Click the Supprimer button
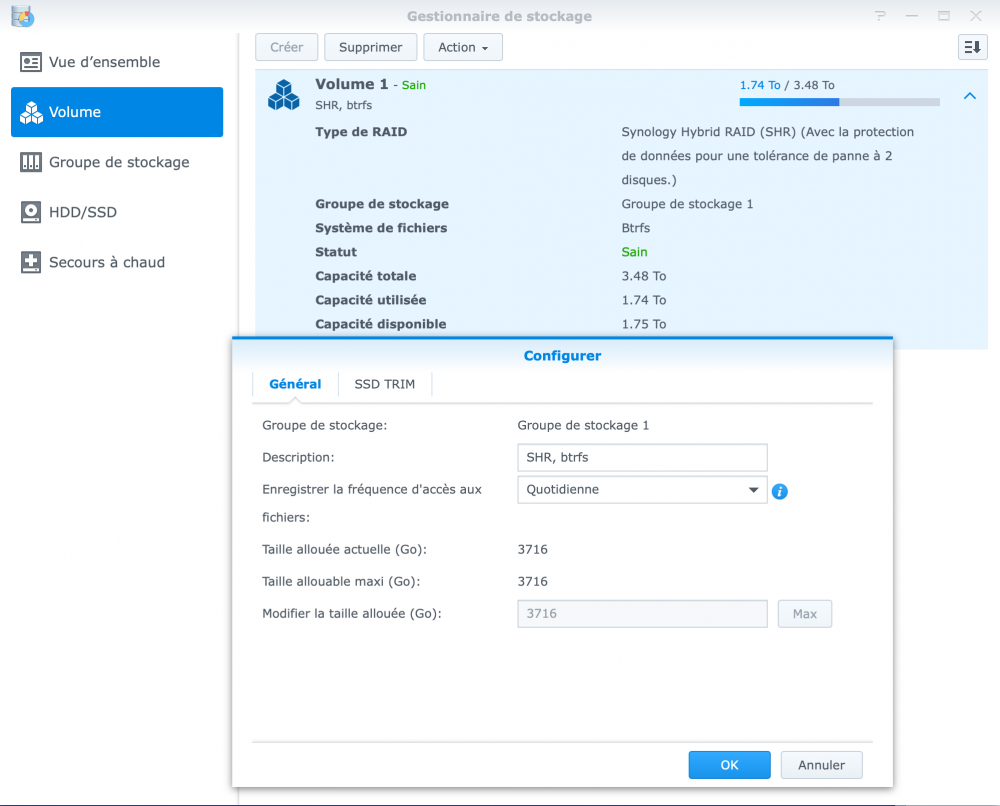1000x806 pixels. tap(370, 47)
